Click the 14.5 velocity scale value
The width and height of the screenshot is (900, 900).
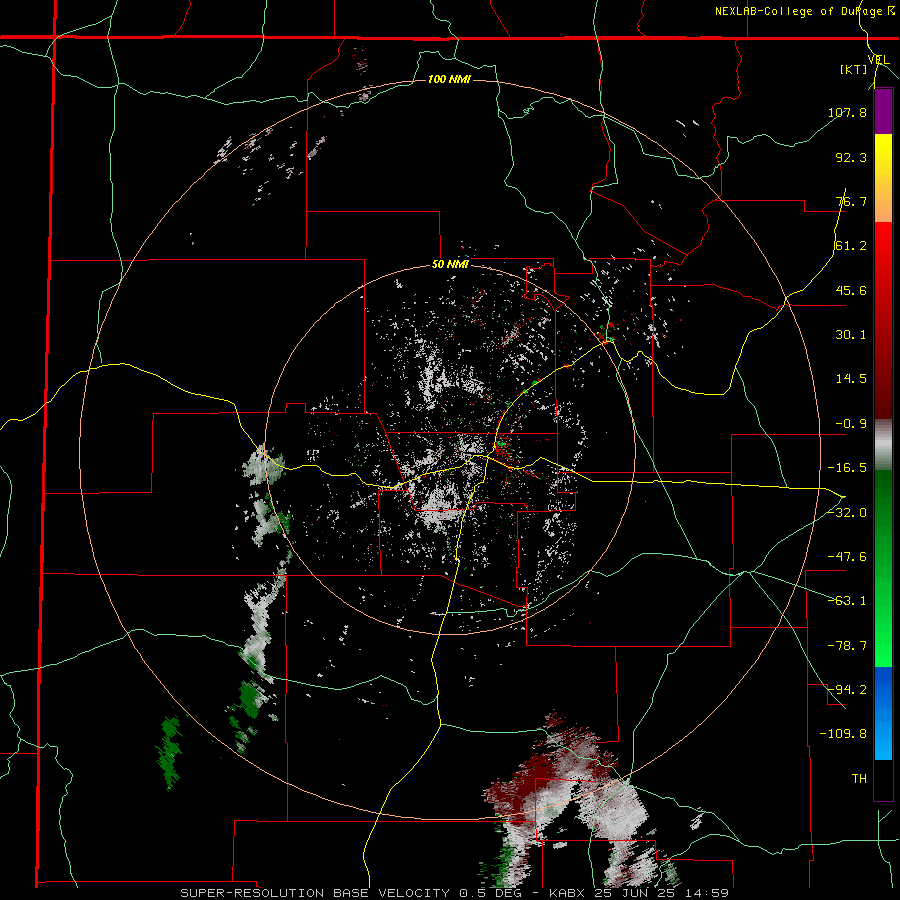[x=851, y=379]
